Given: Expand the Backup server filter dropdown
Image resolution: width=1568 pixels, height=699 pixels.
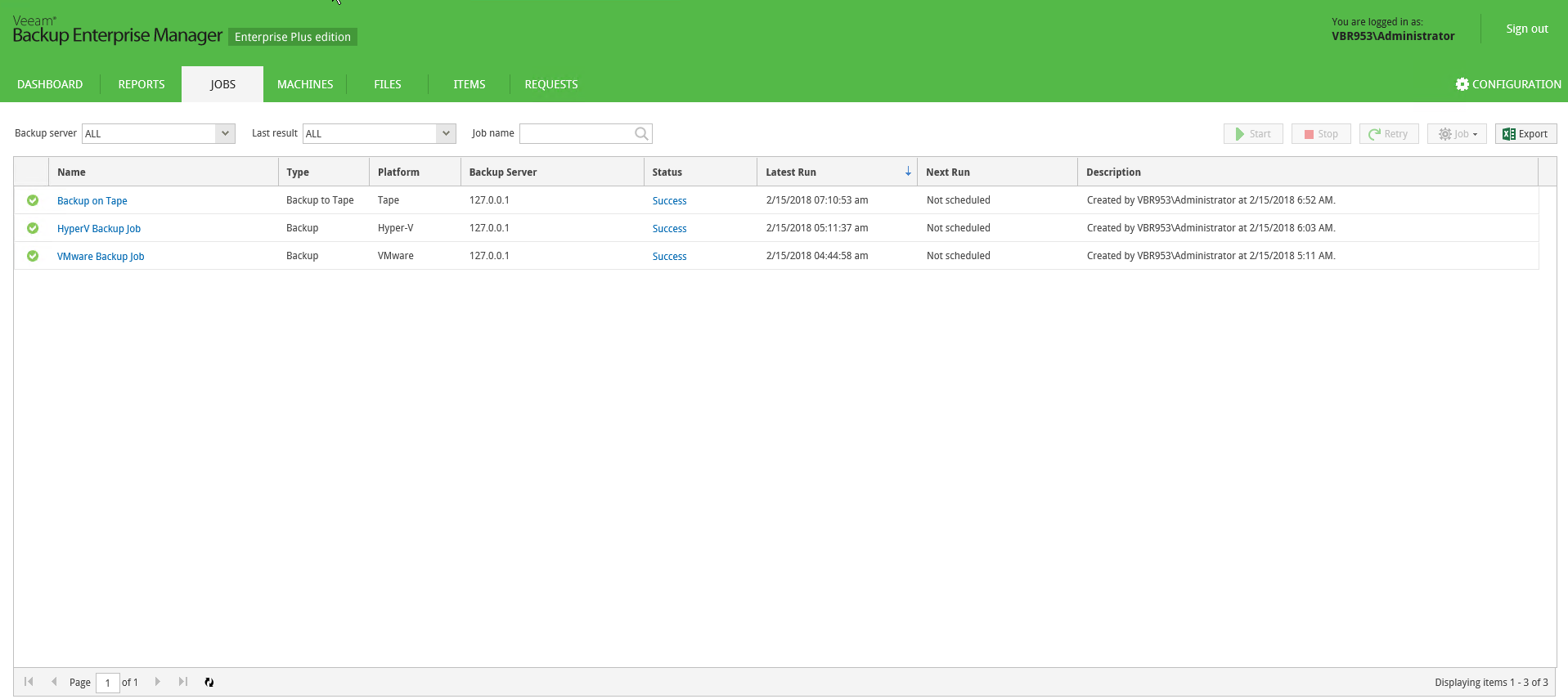Looking at the screenshot, I should click(x=225, y=133).
